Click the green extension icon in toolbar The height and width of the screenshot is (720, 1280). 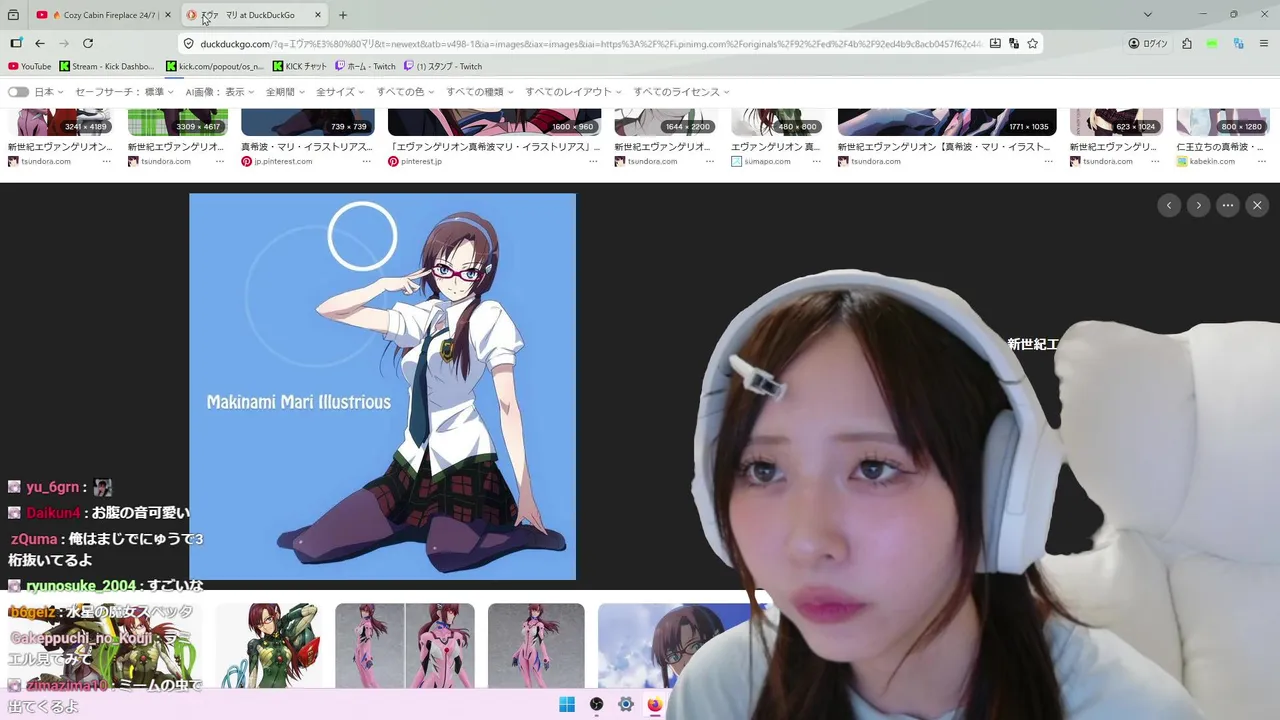pos(1212,43)
